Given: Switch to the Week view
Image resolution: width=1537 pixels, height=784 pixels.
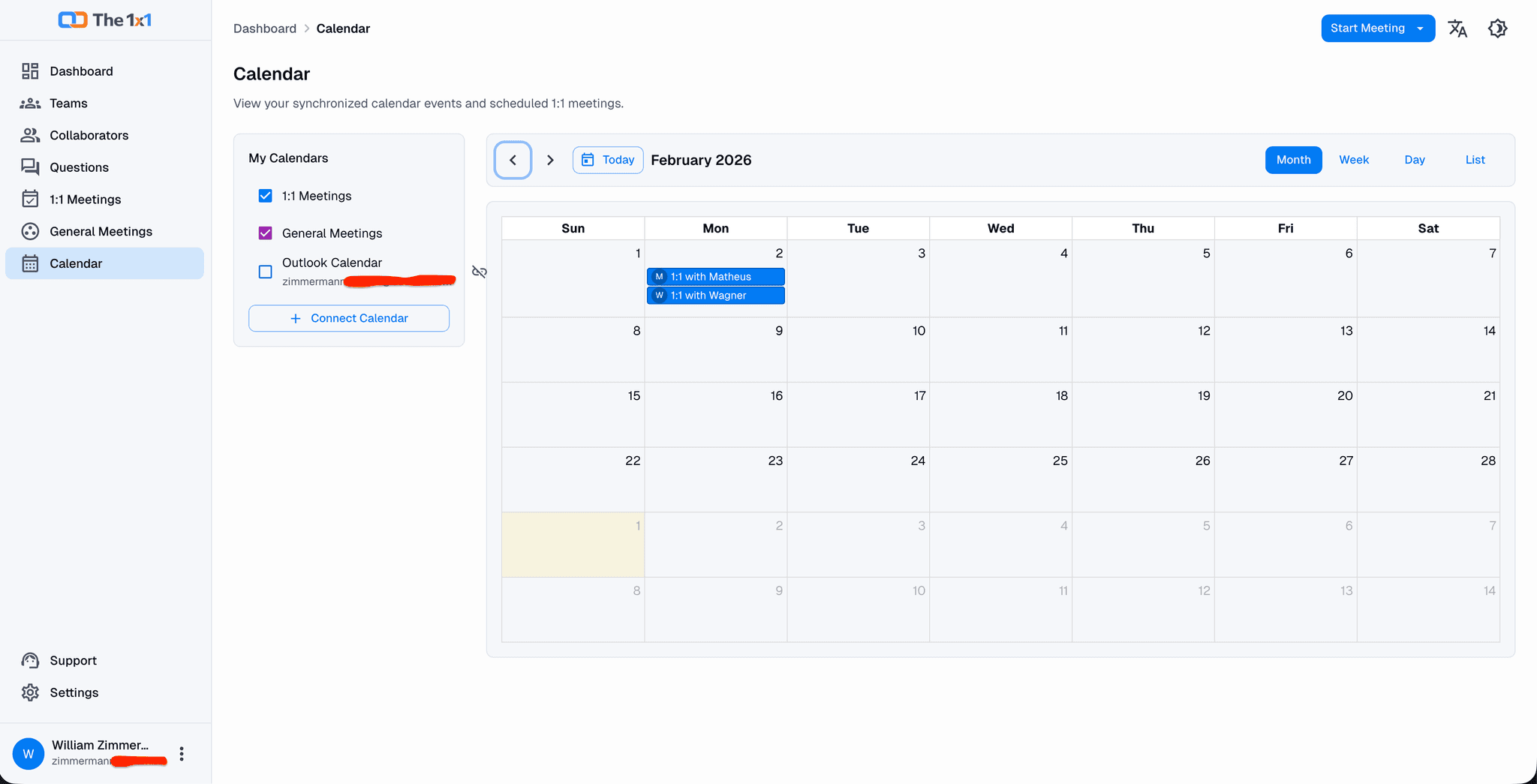Looking at the screenshot, I should pos(1353,160).
